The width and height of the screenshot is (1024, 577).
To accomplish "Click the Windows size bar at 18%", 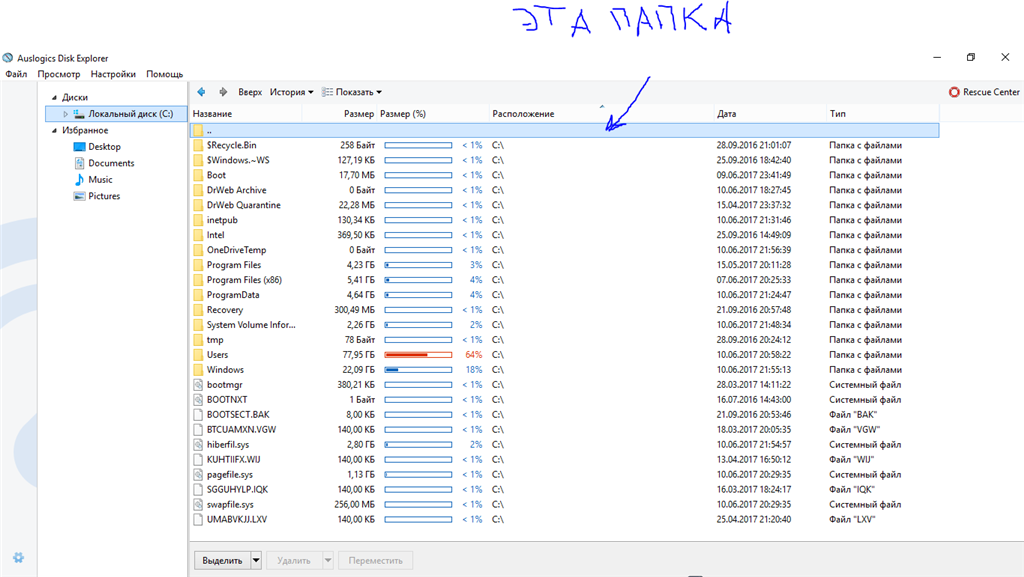I will (x=418, y=370).
